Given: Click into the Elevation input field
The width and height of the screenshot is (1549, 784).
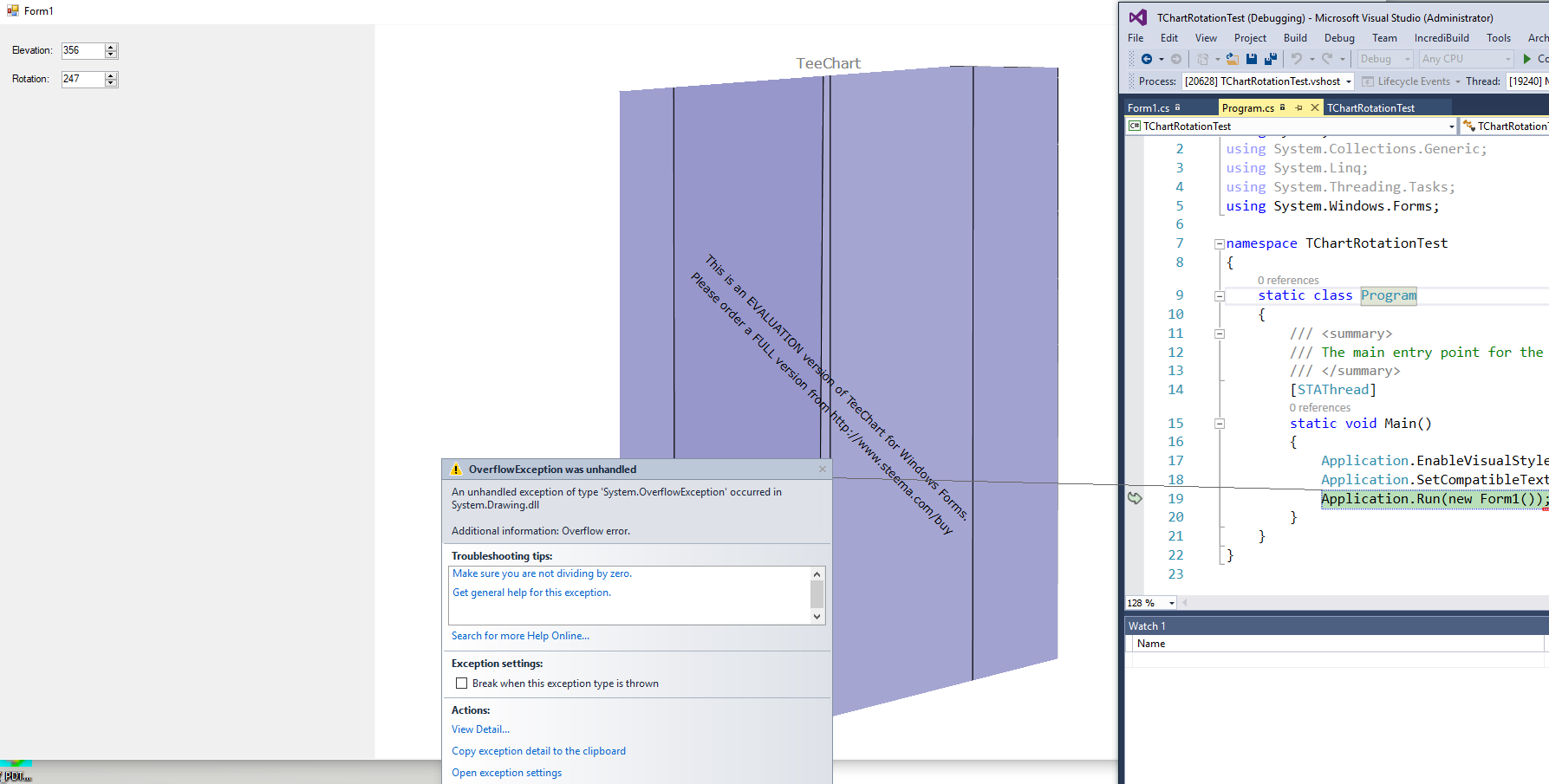Looking at the screenshot, I should click(83, 50).
